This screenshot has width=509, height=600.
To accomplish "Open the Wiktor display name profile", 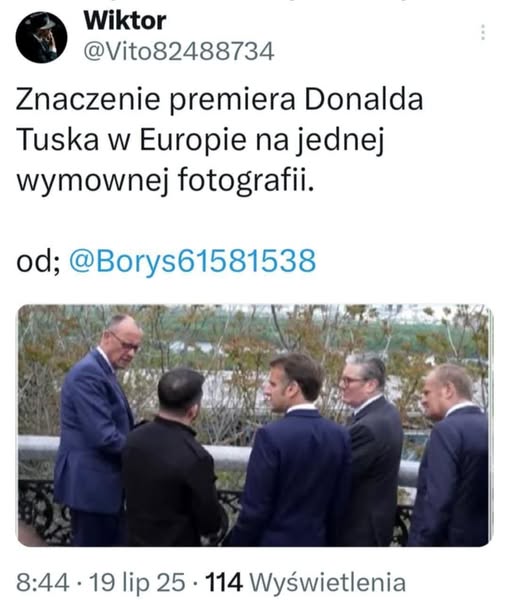I will click(x=125, y=20).
